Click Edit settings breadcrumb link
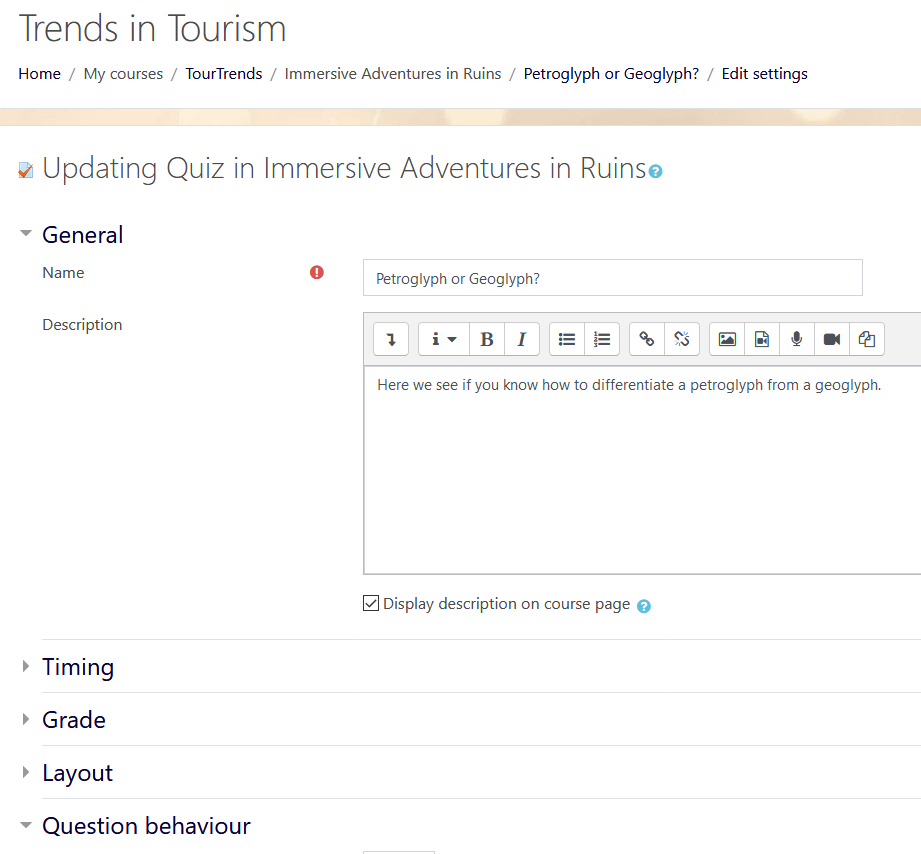This screenshot has width=921, height=854. pos(764,73)
